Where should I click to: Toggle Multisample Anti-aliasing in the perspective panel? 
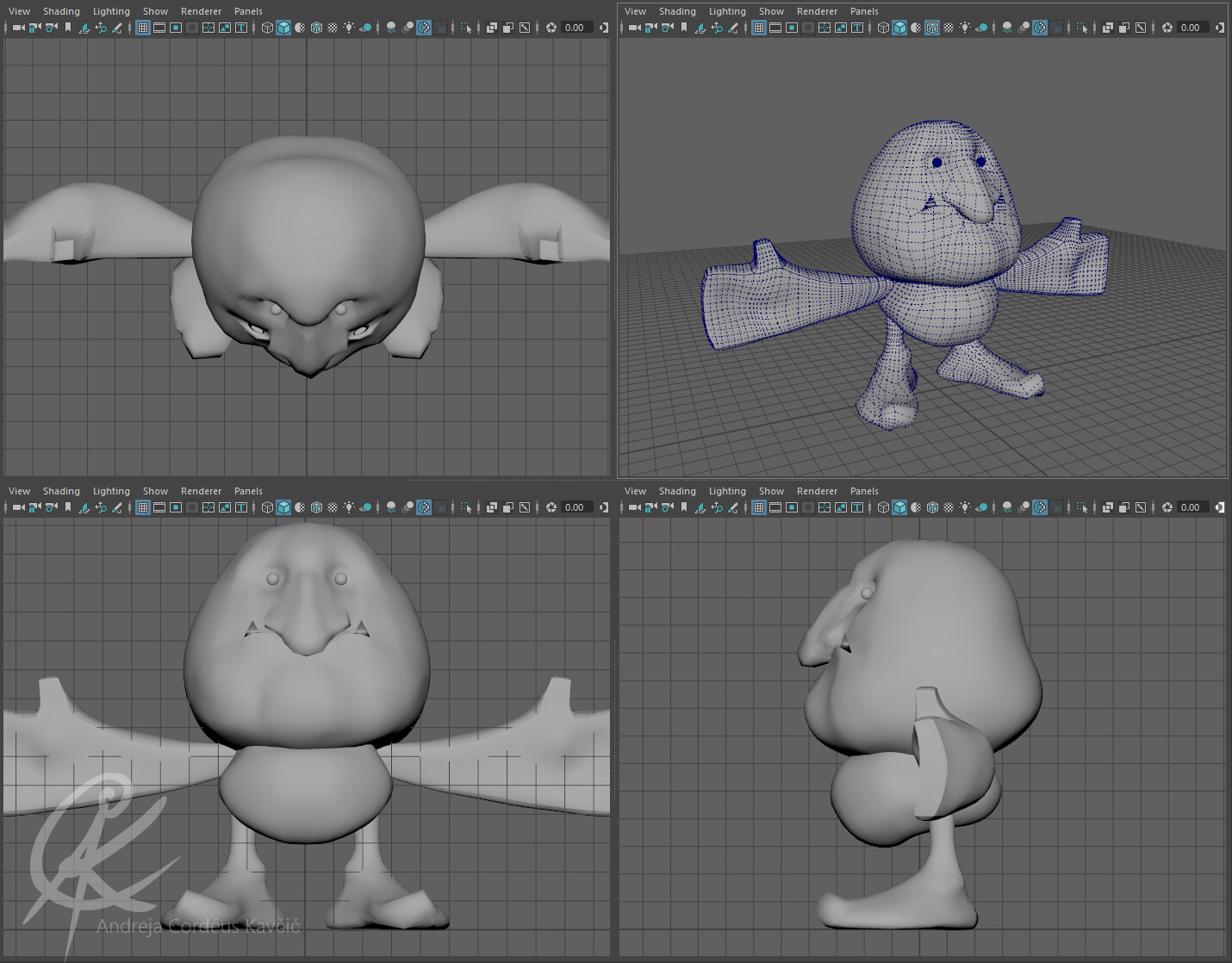pos(1040,28)
